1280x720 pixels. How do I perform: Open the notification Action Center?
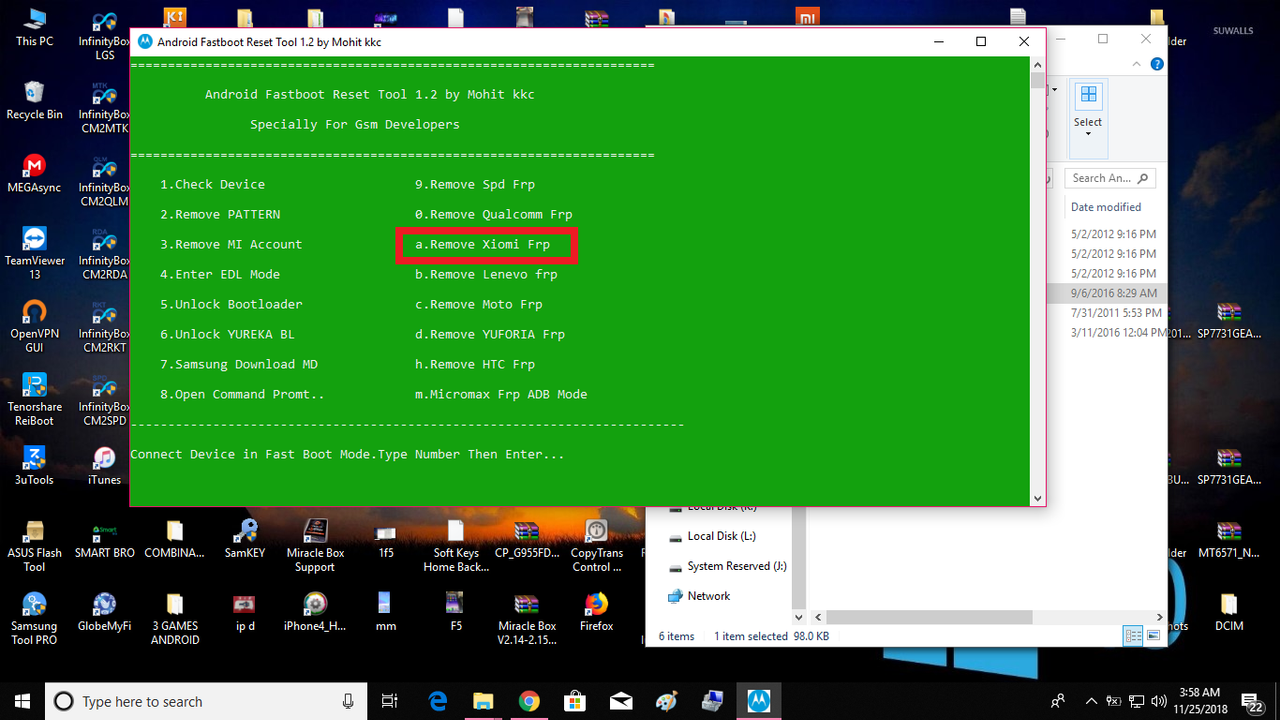[1250, 701]
